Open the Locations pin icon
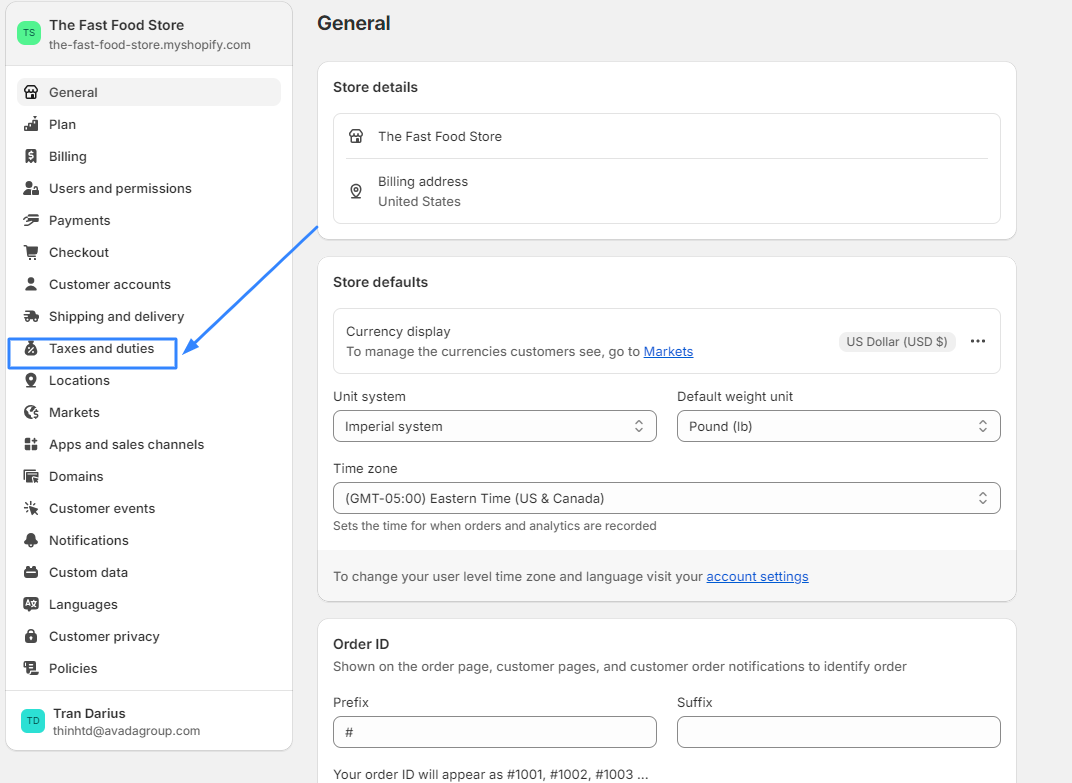The height and width of the screenshot is (783, 1072). pos(32,380)
